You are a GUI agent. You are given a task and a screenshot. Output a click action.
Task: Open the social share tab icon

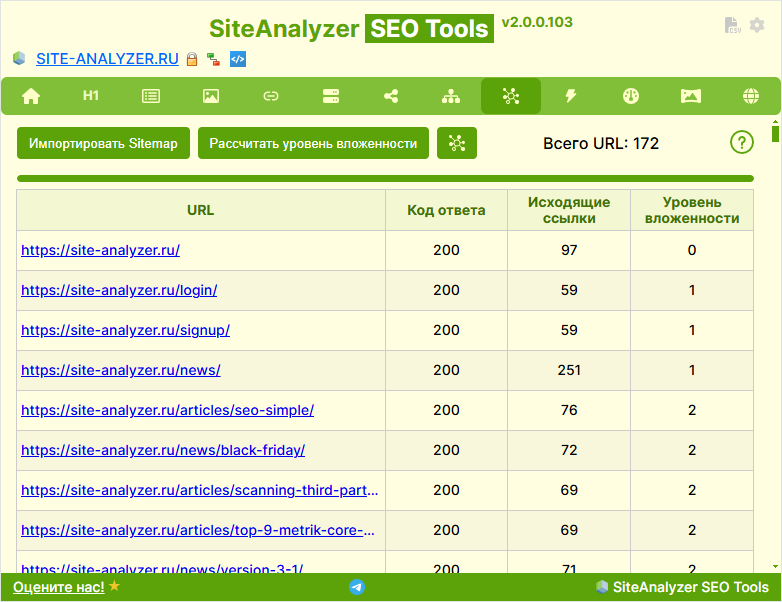pos(391,96)
